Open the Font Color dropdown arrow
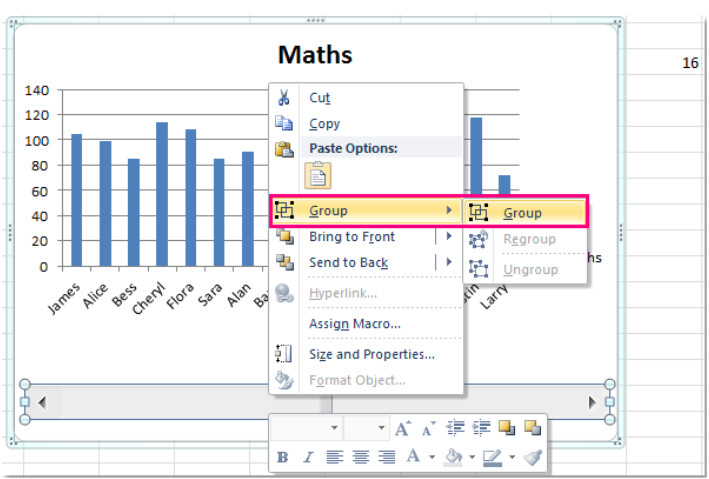The height and width of the screenshot is (479, 709). pyautogui.click(x=432, y=457)
